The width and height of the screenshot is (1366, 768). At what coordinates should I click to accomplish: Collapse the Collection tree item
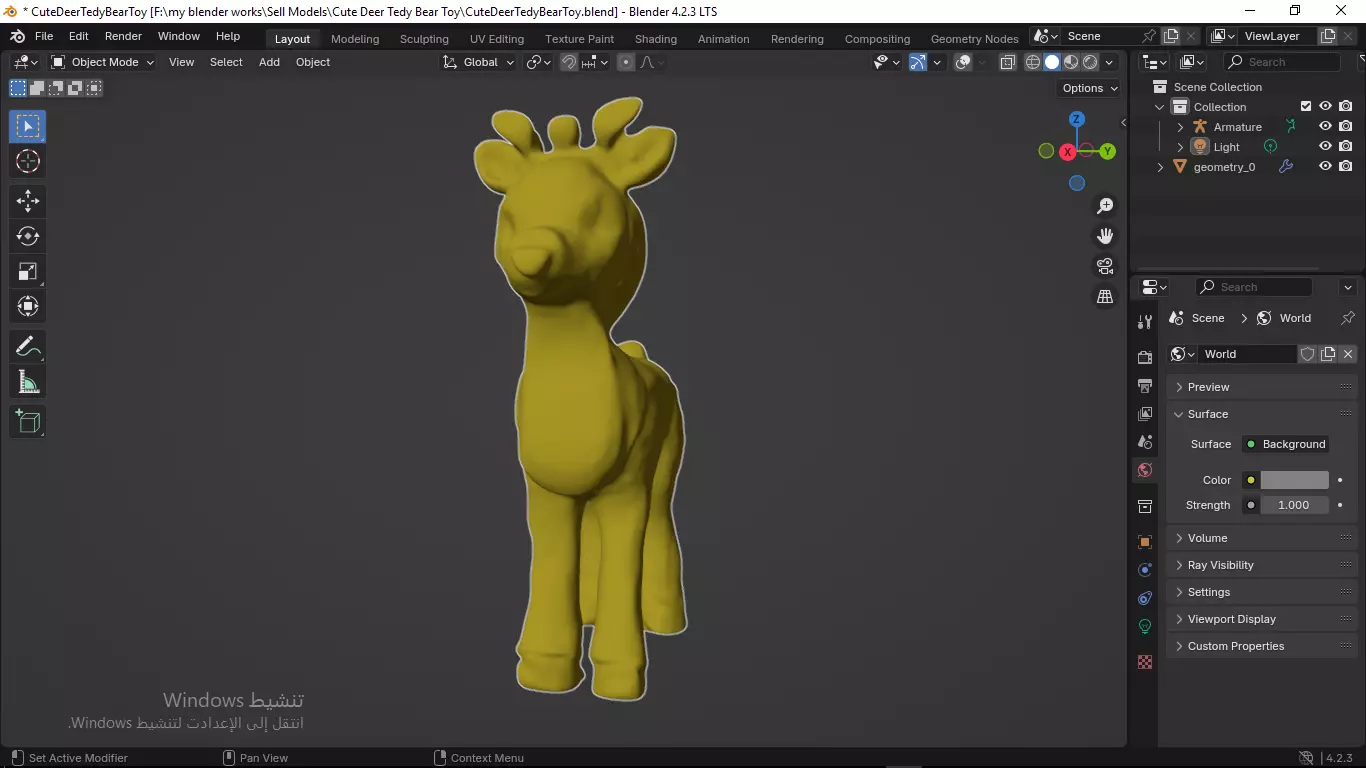pyautogui.click(x=1160, y=107)
